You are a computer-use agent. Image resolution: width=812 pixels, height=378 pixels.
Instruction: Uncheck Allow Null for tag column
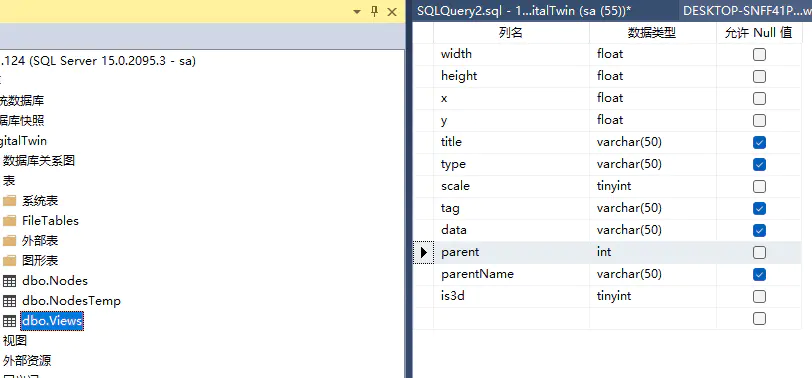[759, 209]
